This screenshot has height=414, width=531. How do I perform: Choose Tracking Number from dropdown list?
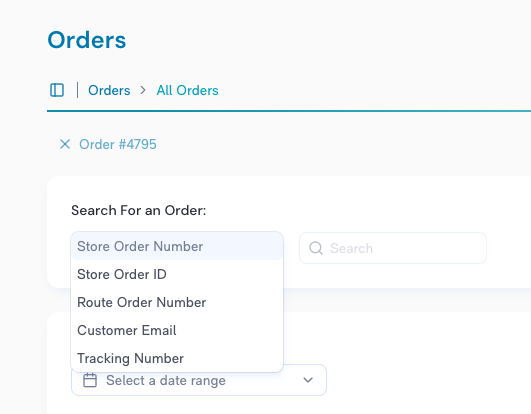click(x=177, y=358)
